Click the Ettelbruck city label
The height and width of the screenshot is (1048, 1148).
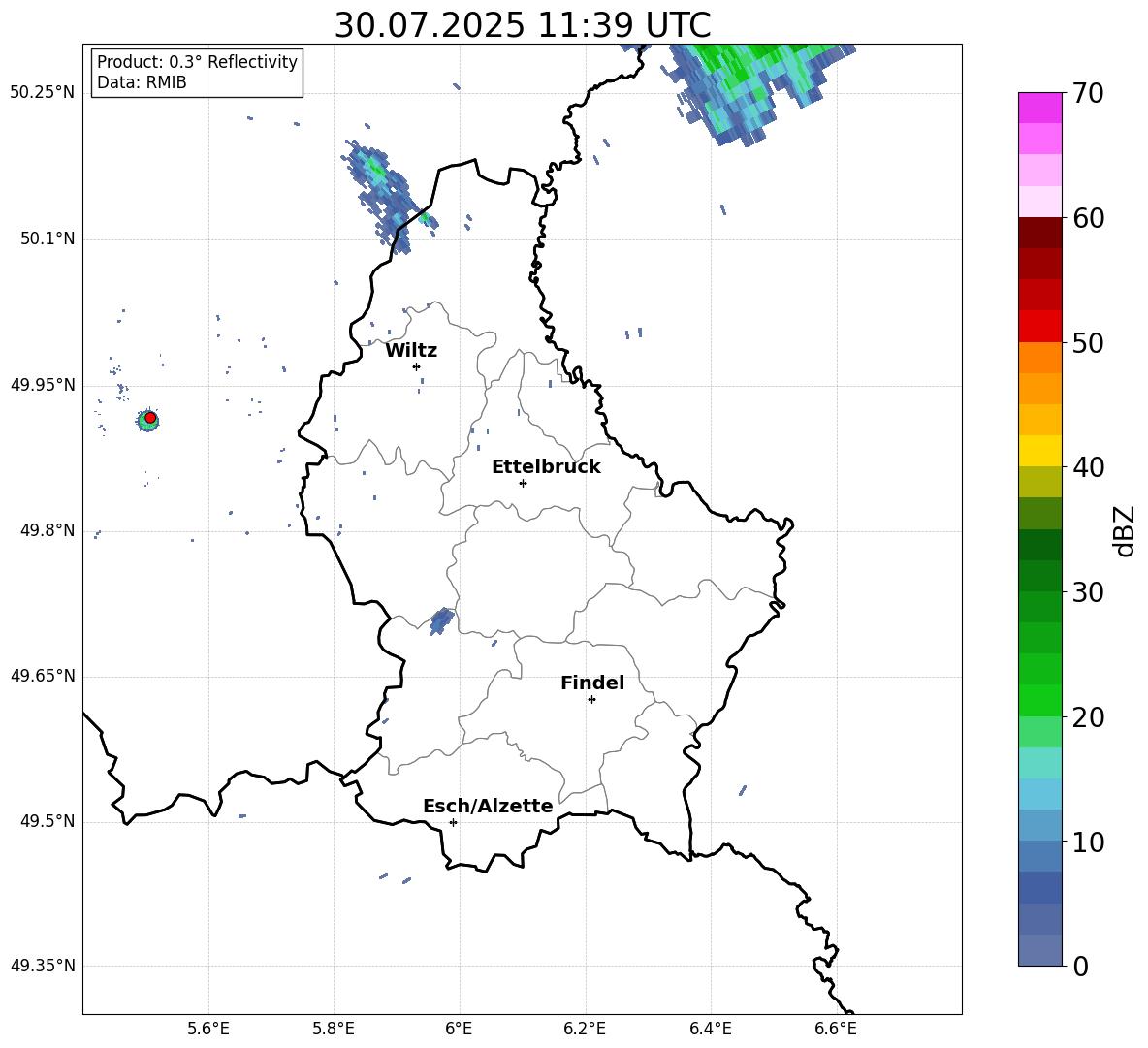546,467
